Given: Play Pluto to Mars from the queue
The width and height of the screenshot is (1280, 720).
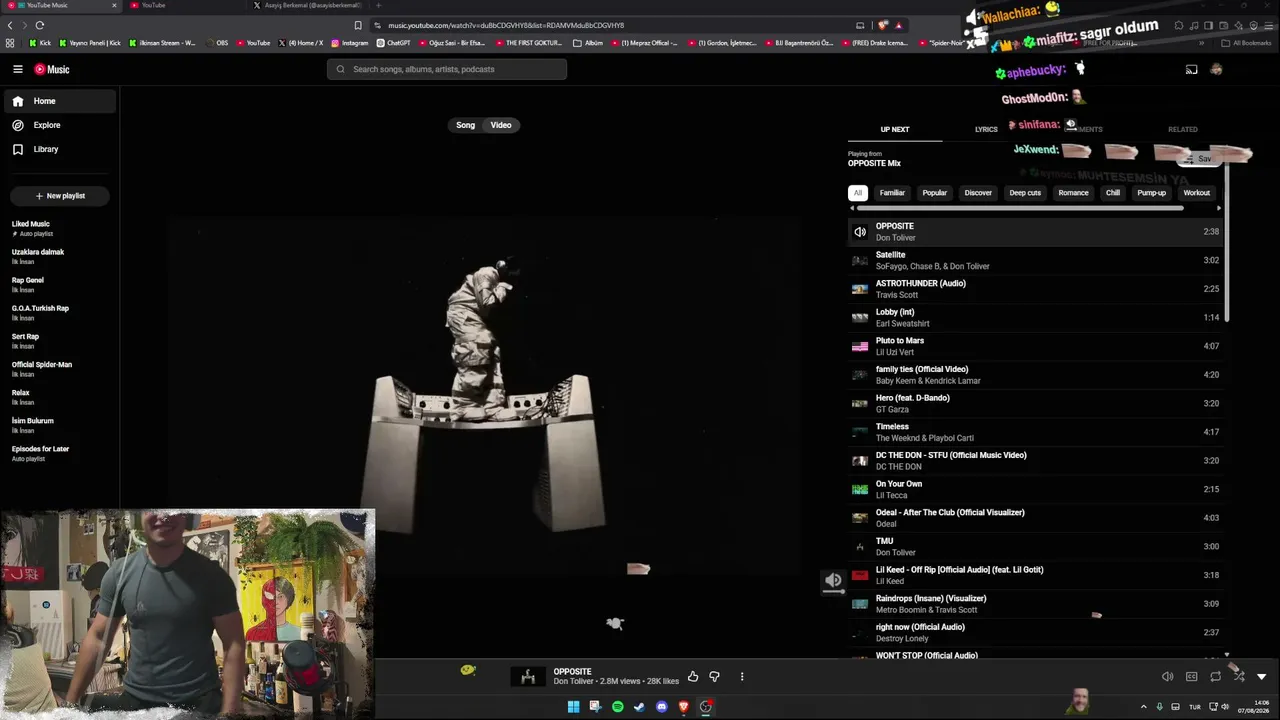Looking at the screenshot, I should coord(1035,346).
